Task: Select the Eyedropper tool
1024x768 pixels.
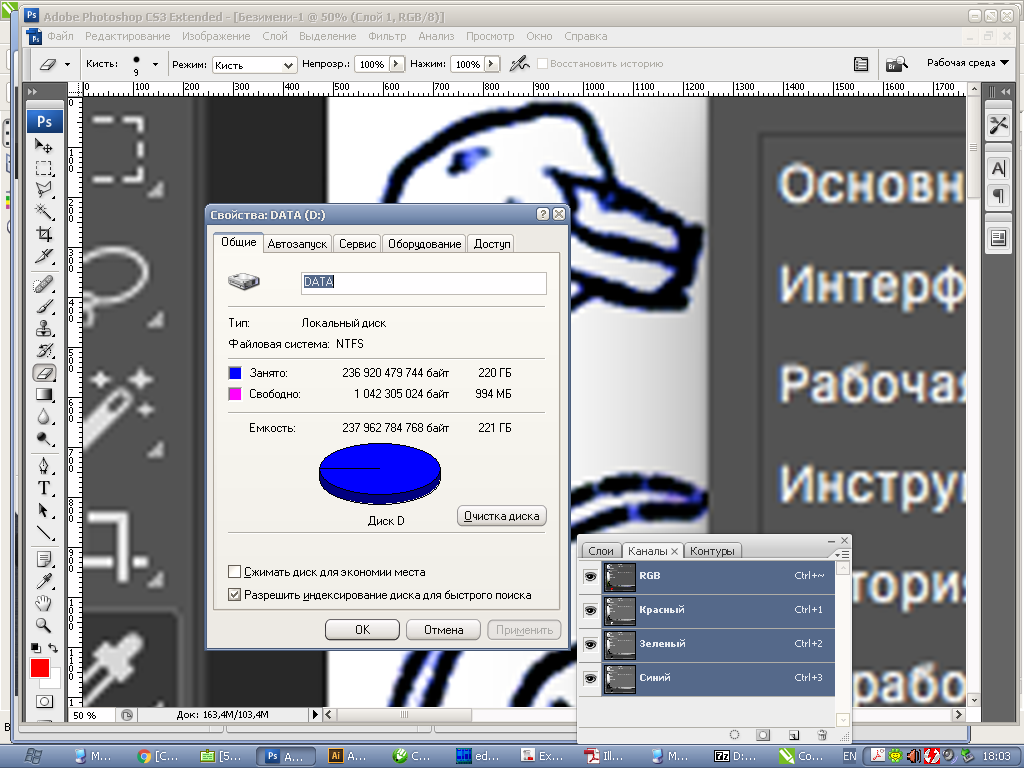Action: tap(44, 581)
